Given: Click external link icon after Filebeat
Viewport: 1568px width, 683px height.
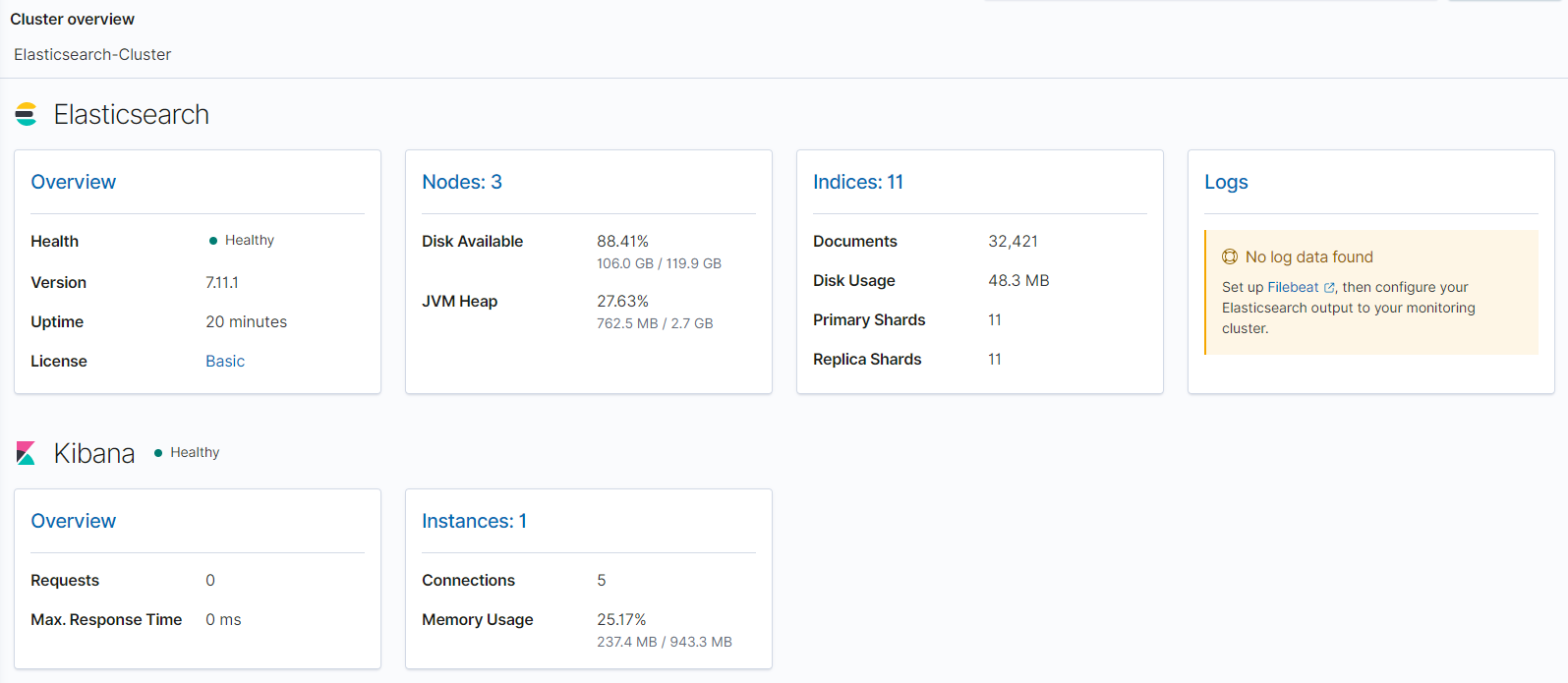Looking at the screenshot, I should click(1329, 288).
